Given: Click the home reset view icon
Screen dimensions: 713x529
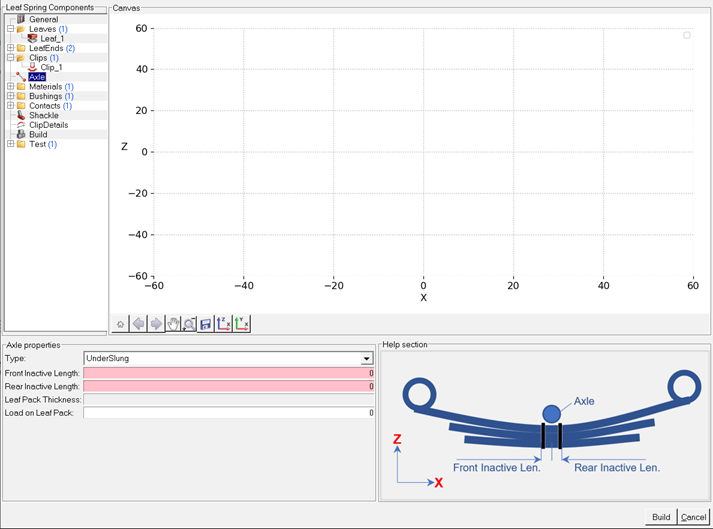Looking at the screenshot, I should [121, 324].
